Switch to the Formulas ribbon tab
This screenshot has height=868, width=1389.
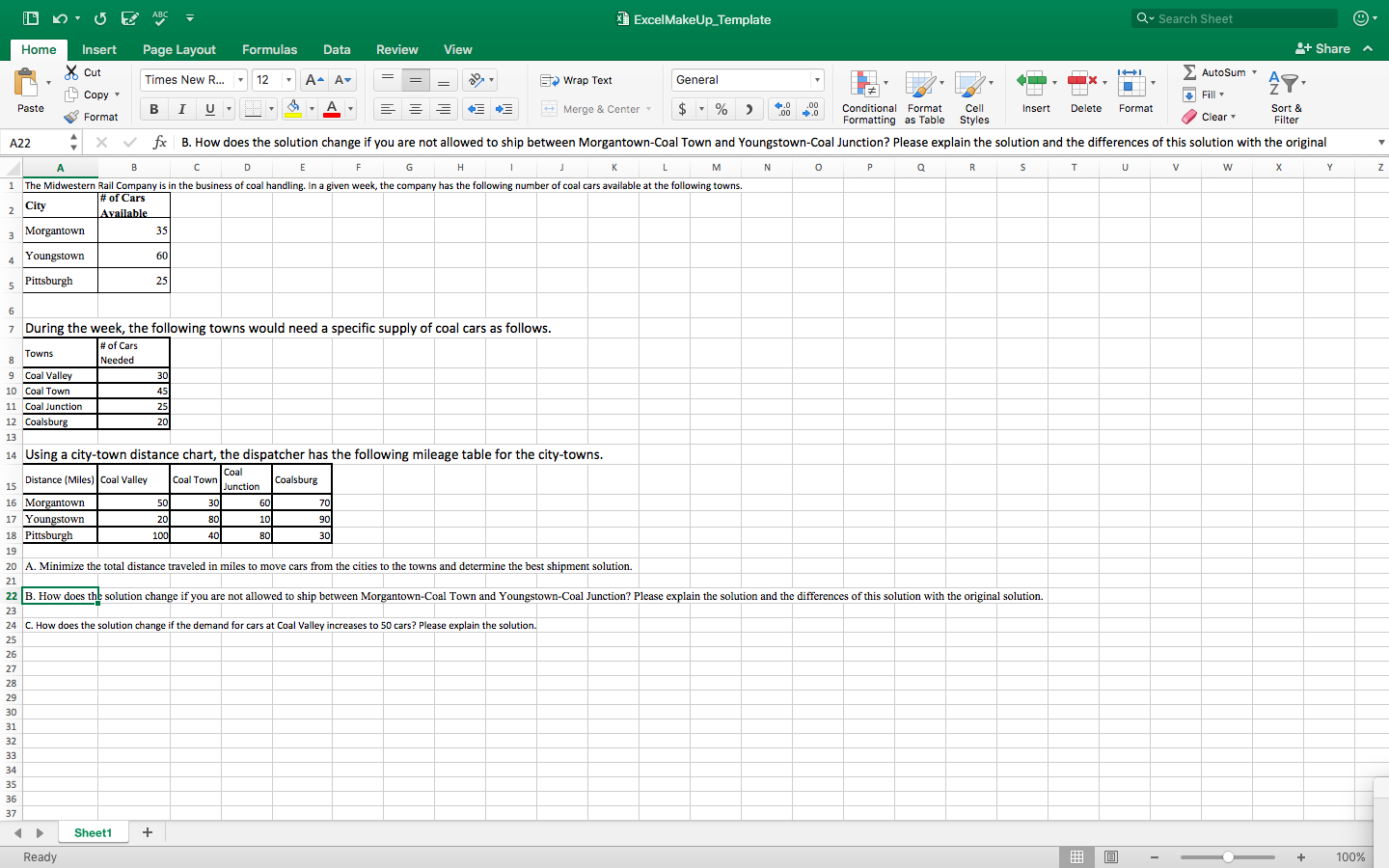click(x=269, y=49)
